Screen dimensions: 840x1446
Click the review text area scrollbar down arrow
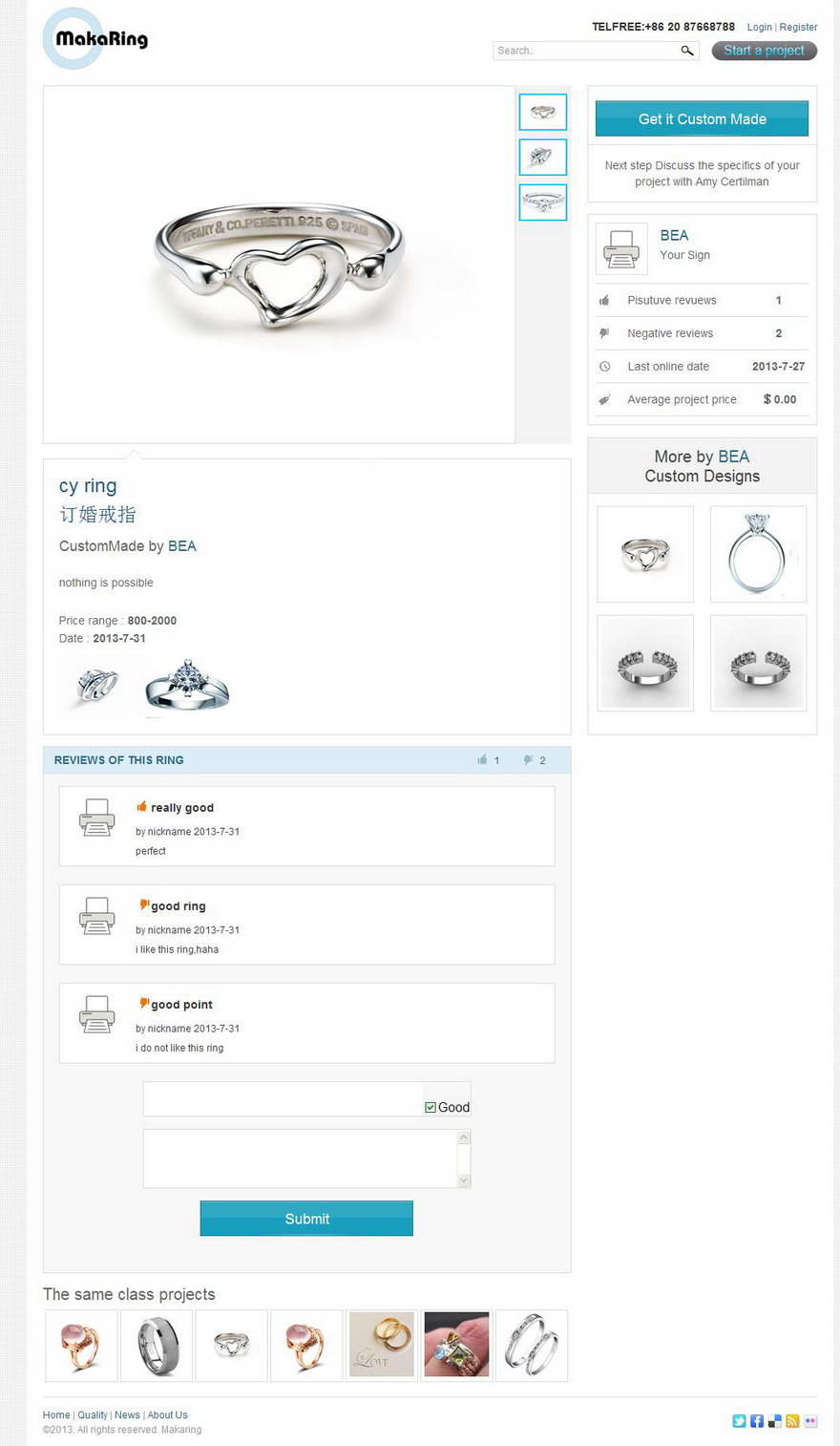pos(464,1180)
